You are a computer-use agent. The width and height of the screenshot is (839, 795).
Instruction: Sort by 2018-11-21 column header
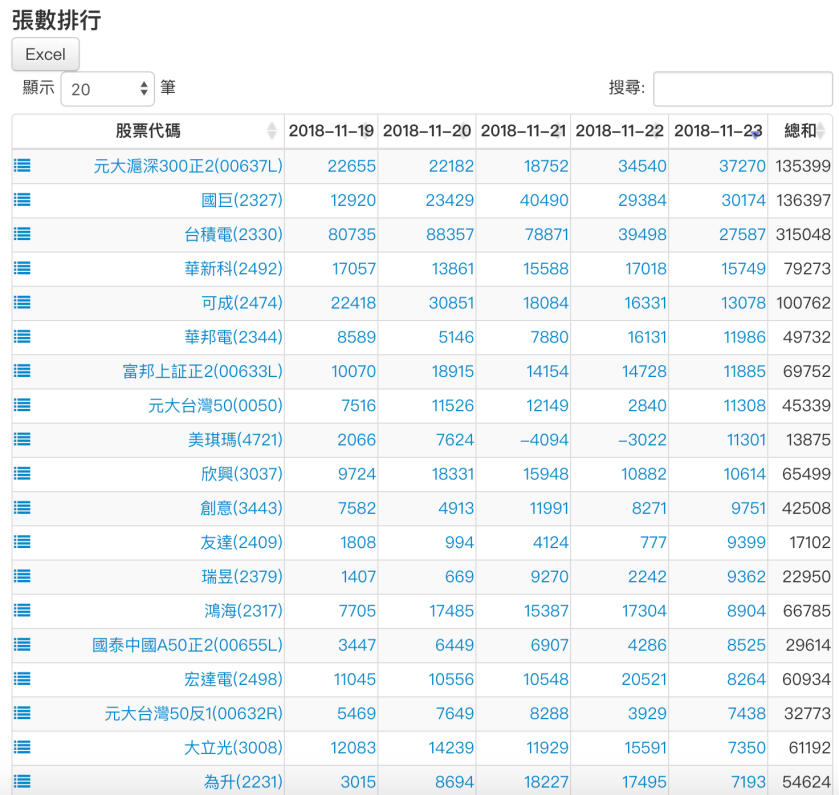point(523,131)
